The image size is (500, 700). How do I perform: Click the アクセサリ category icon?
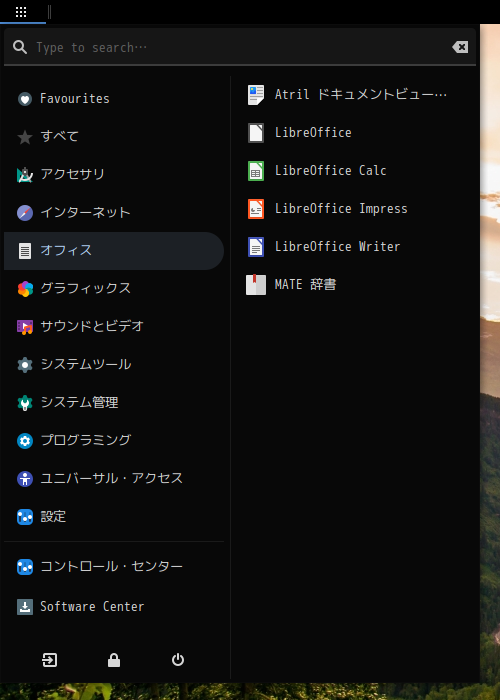point(25,175)
